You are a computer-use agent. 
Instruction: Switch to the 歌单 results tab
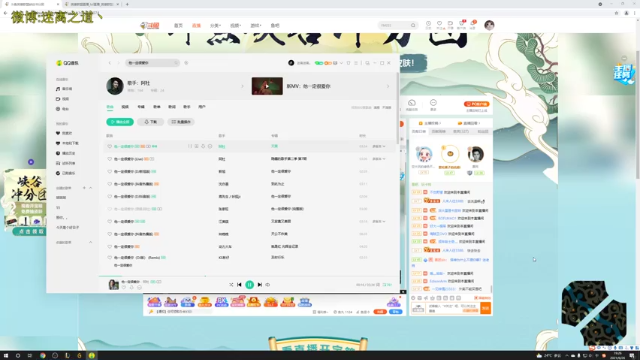[x=157, y=107]
